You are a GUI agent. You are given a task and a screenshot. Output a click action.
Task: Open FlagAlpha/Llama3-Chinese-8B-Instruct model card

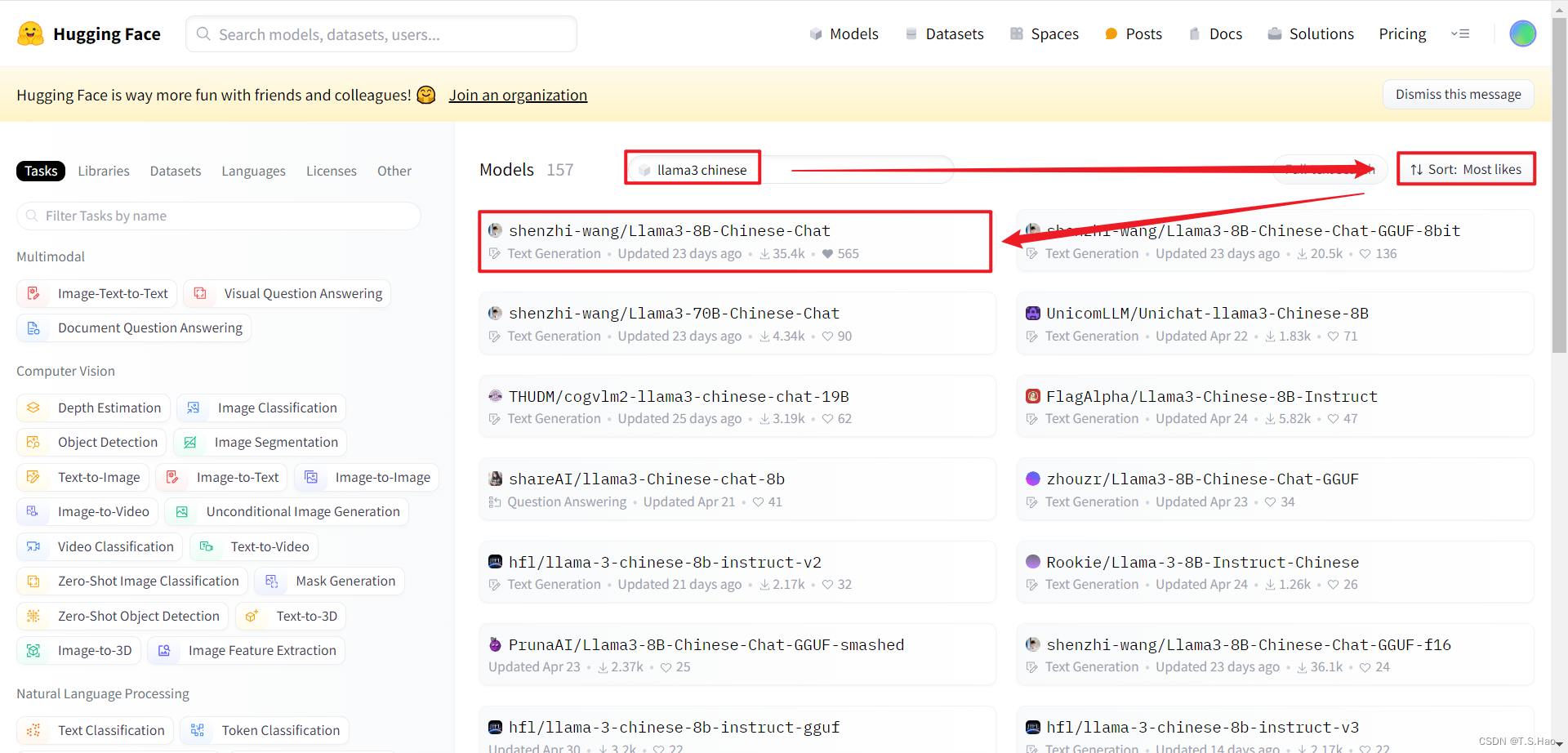[x=1275, y=407]
